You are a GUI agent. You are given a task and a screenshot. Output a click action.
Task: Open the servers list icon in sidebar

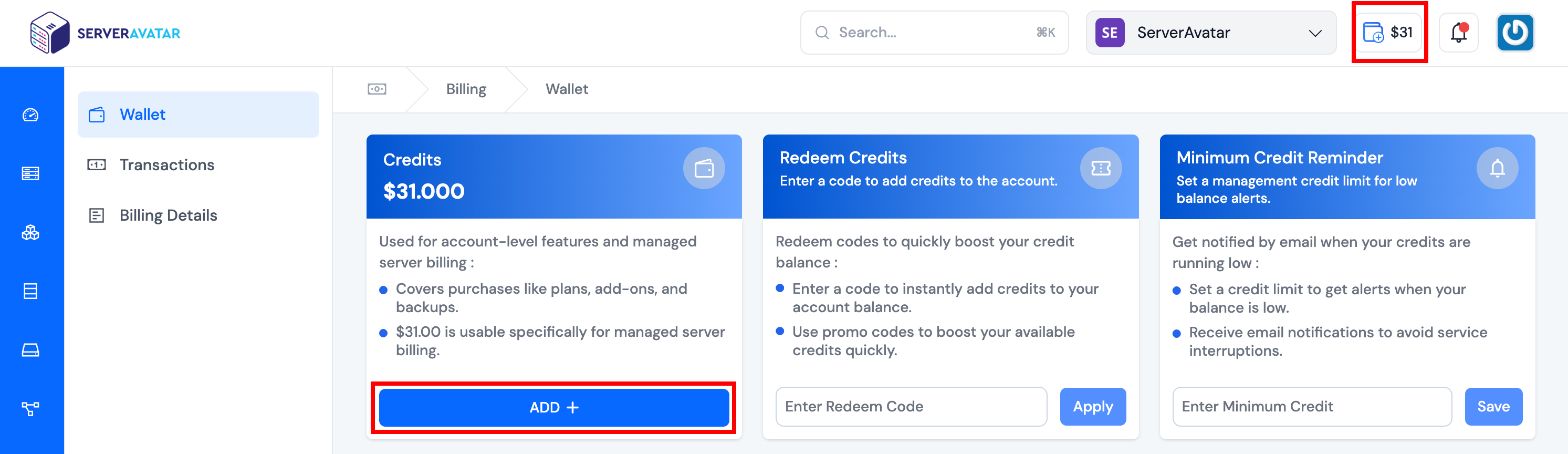pyautogui.click(x=30, y=174)
